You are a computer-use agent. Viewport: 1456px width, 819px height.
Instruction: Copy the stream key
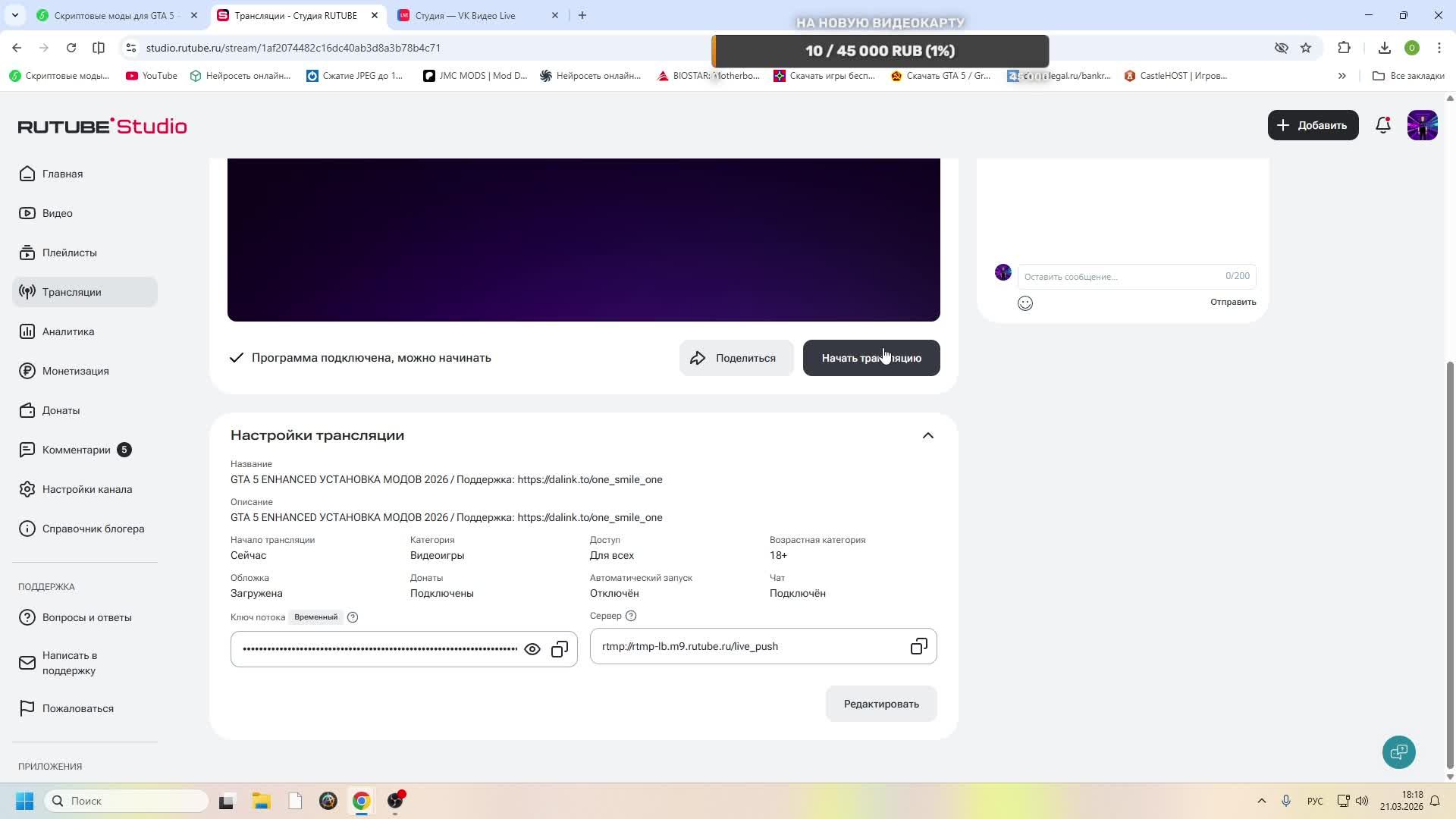coord(560,649)
